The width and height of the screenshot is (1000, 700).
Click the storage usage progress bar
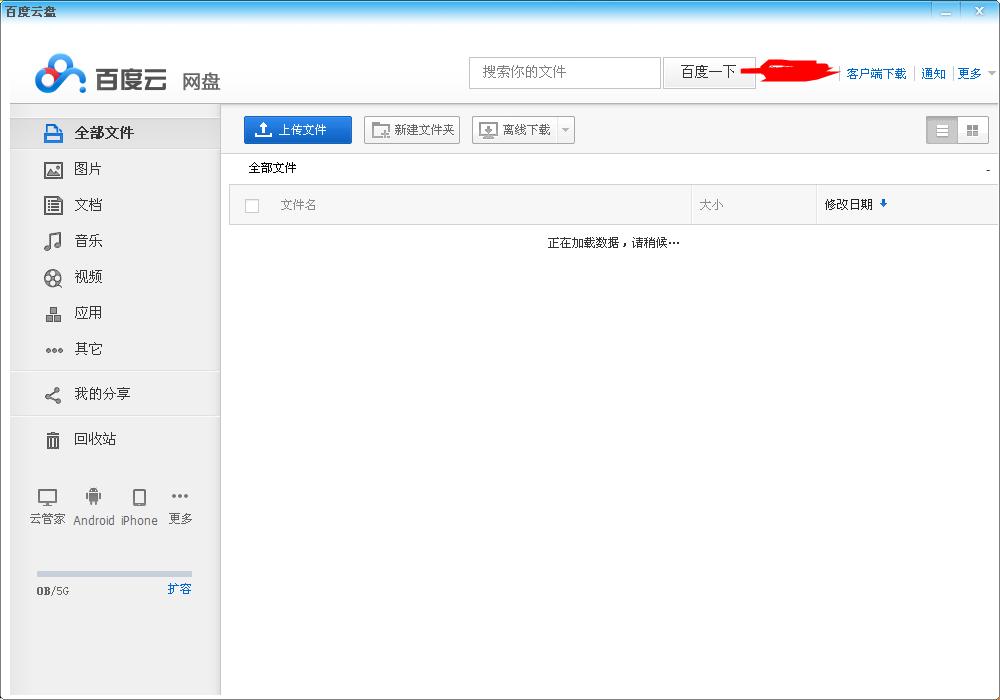pyautogui.click(x=114, y=574)
